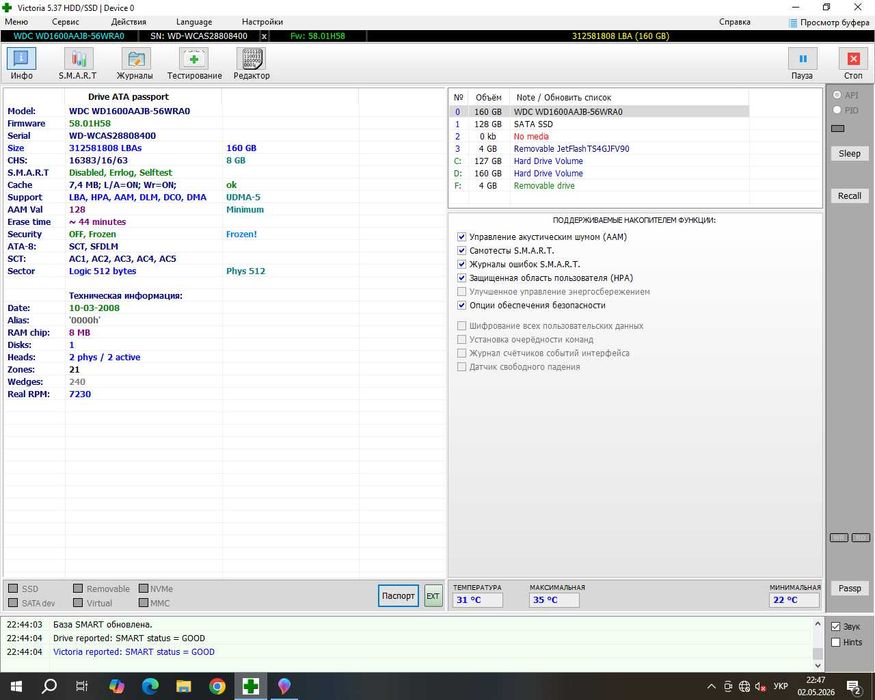Open the Инфо toolbar section

(x=22, y=64)
